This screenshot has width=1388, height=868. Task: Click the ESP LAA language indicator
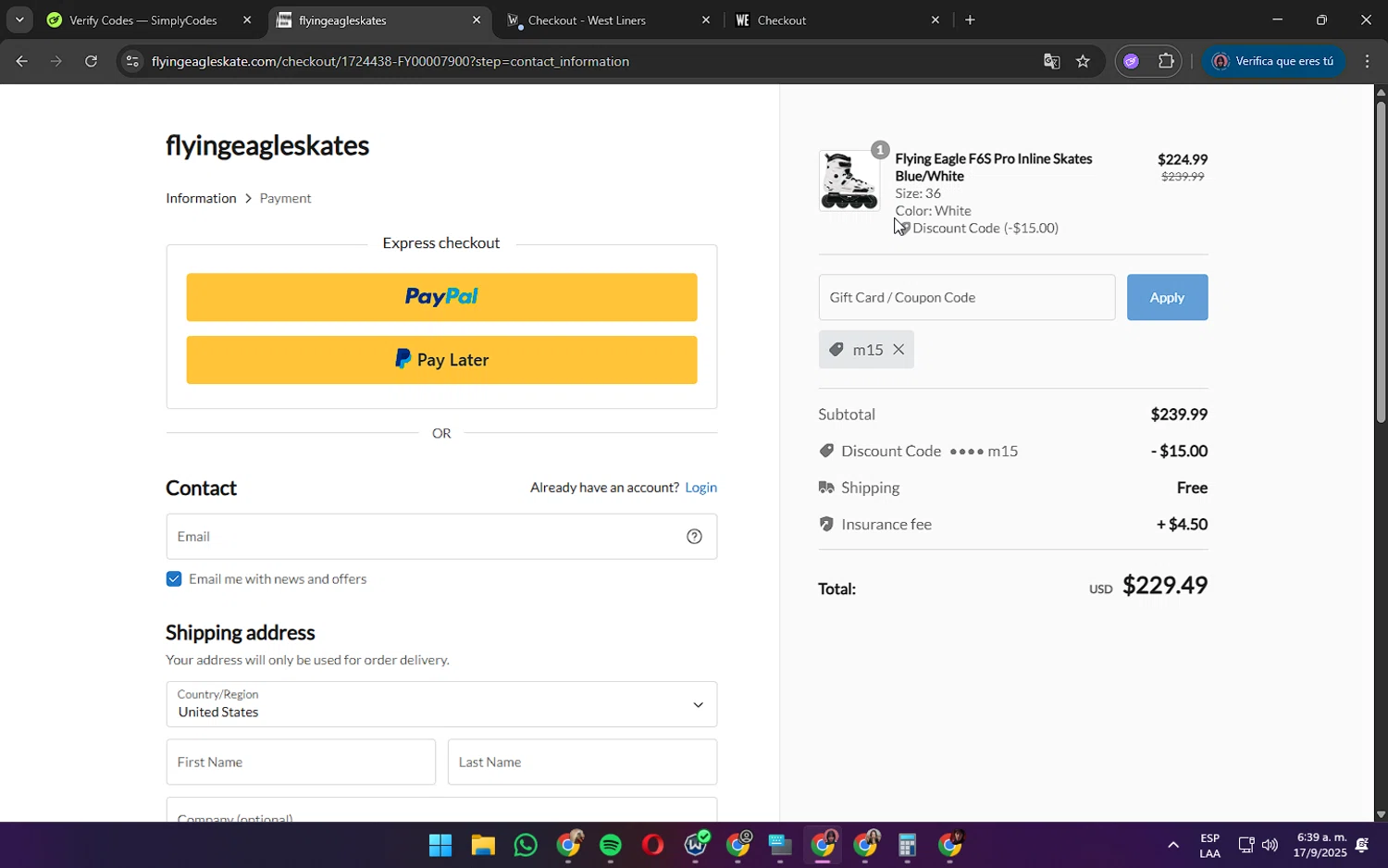(1209, 845)
